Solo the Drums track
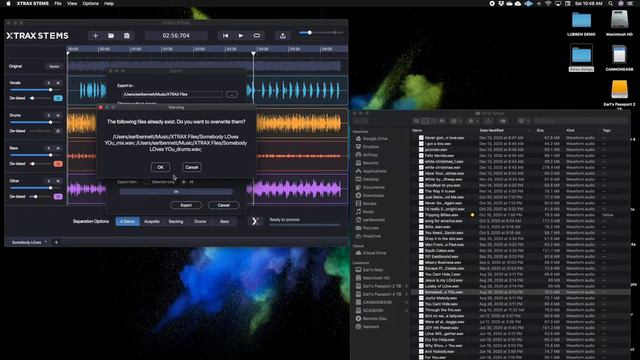640x360 pixels. click(49, 116)
